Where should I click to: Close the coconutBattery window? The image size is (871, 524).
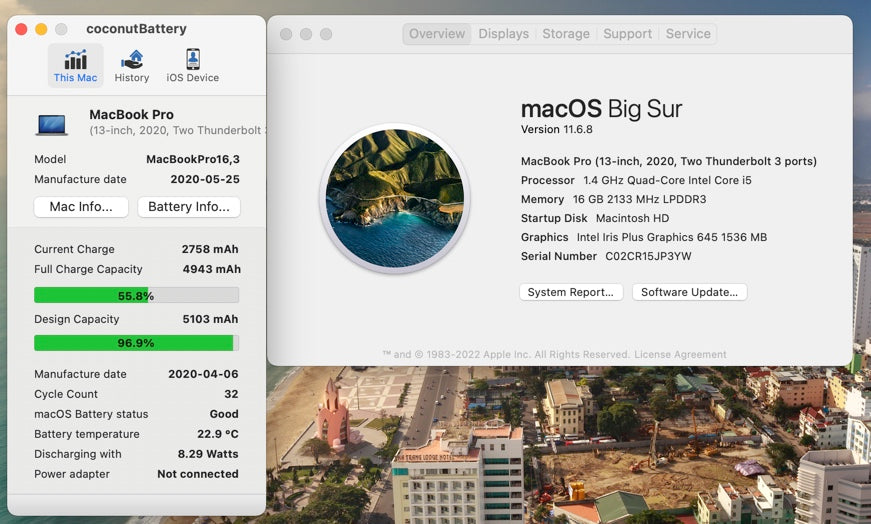(x=21, y=29)
